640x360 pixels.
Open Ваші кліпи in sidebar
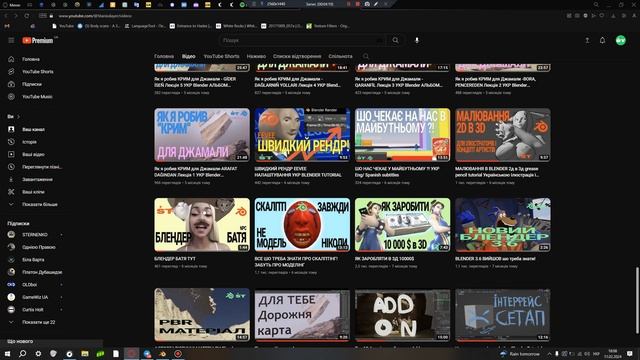pos(33,192)
